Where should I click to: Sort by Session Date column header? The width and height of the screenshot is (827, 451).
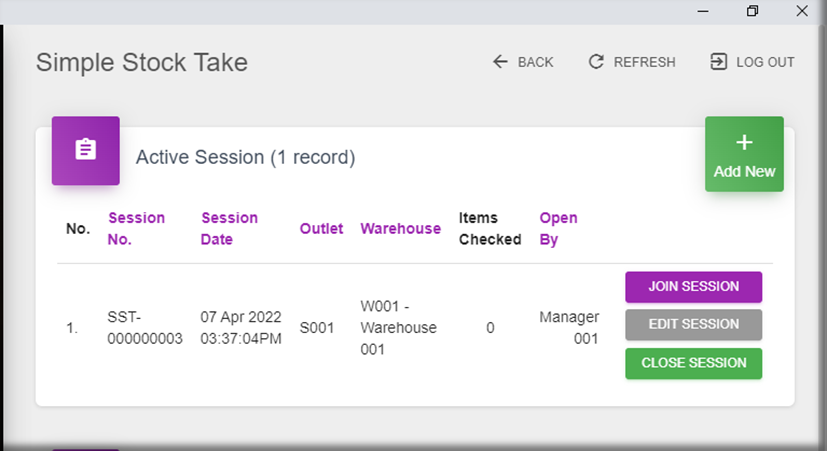[229, 228]
